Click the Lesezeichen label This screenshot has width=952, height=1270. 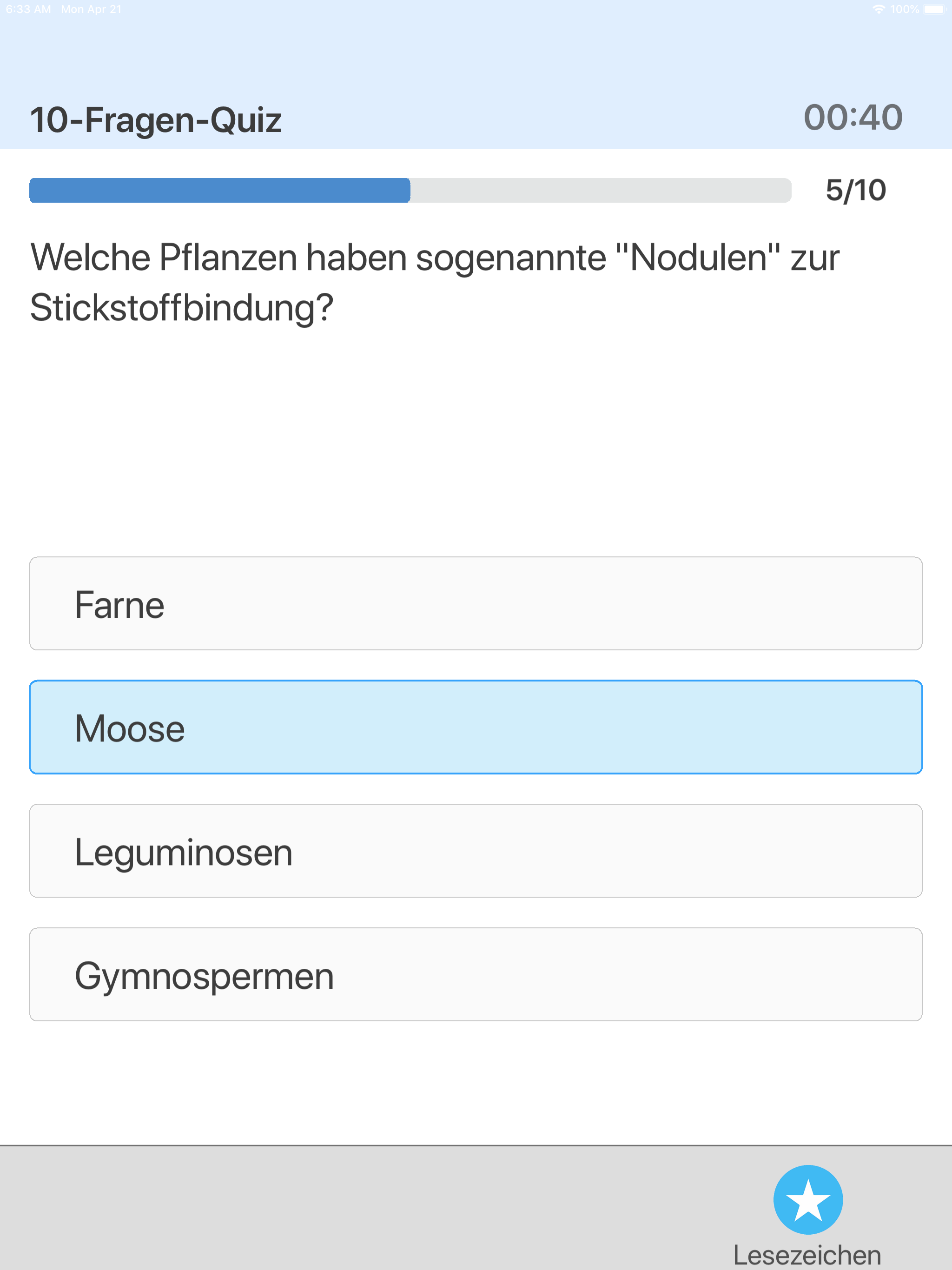pyautogui.click(x=807, y=1255)
